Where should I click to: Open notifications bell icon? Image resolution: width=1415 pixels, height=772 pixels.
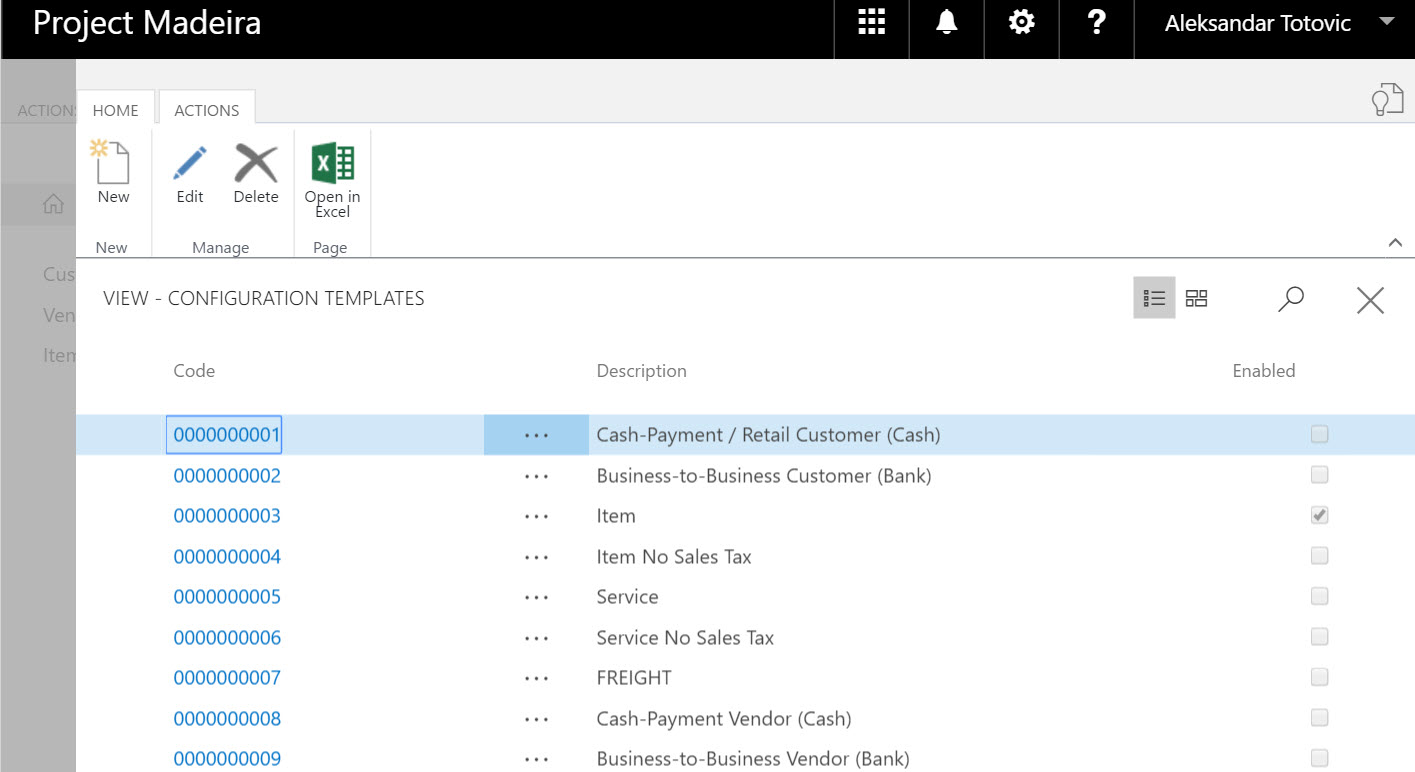pos(946,23)
